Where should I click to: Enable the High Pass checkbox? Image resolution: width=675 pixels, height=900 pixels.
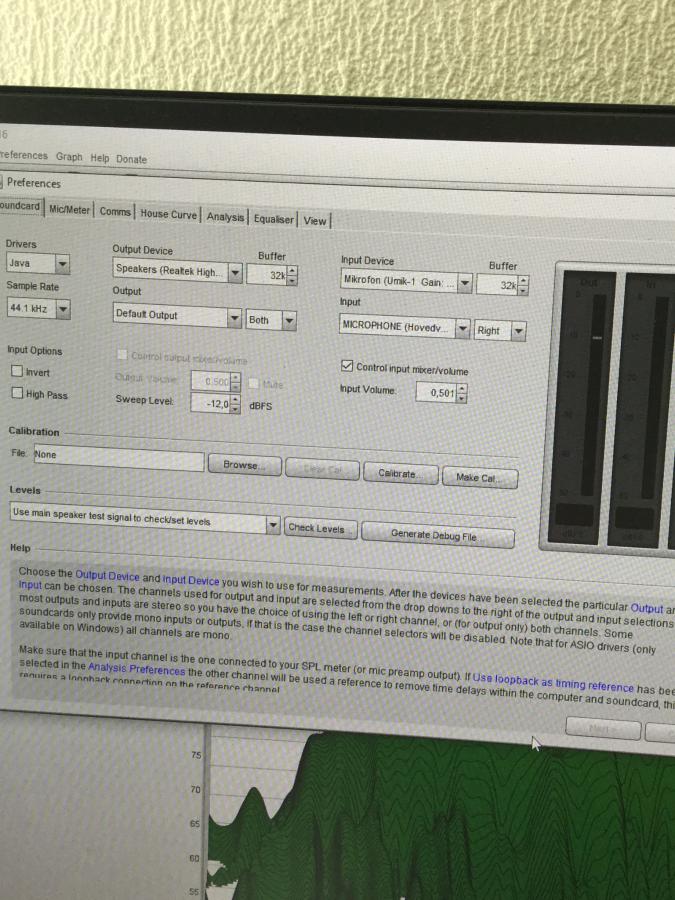(x=17, y=393)
